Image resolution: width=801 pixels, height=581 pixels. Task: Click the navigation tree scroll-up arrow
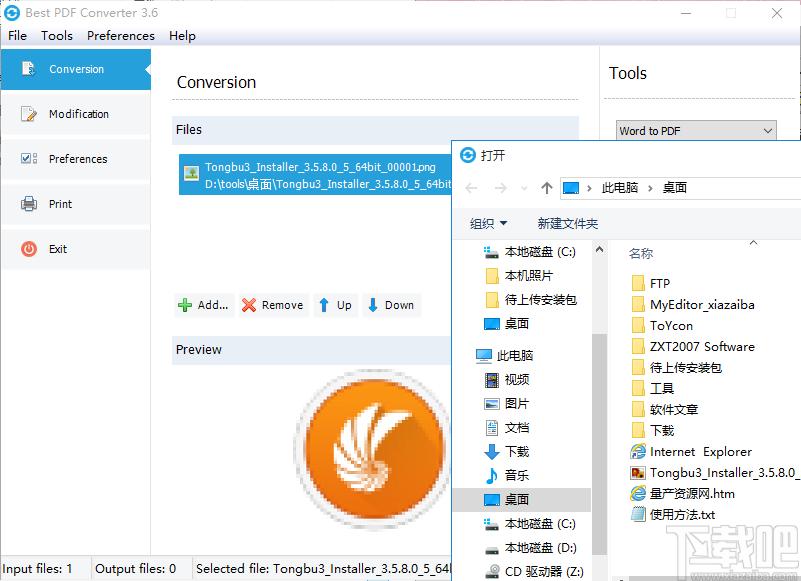coord(600,249)
